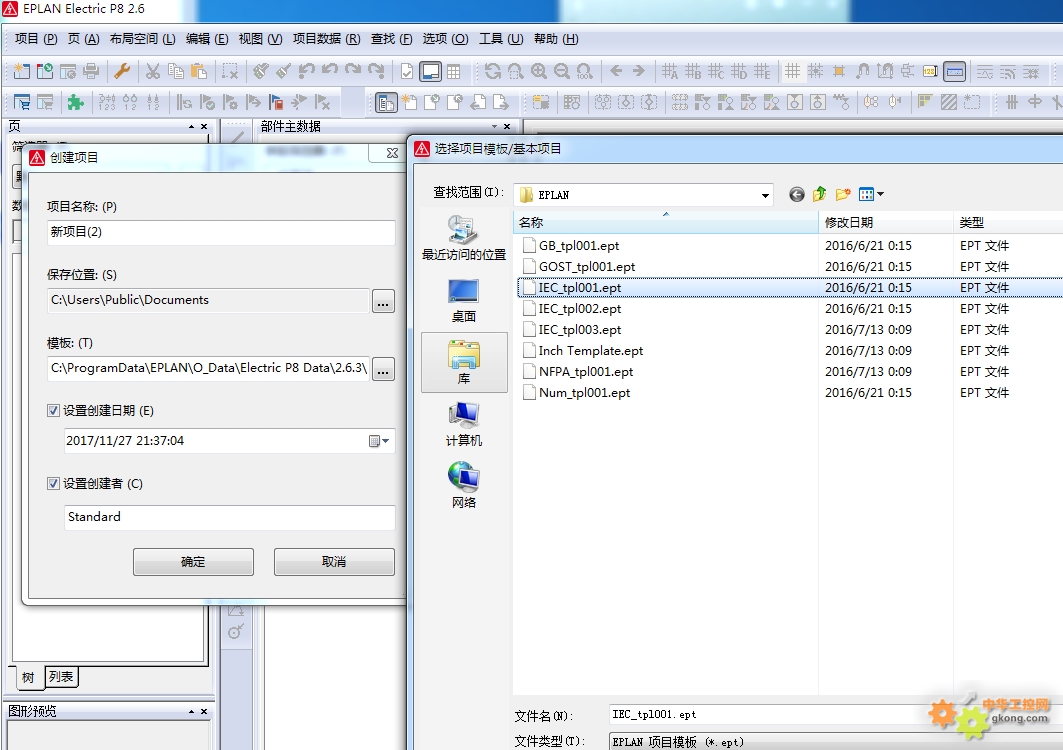Open the 页 (A) menu

coord(83,39)
